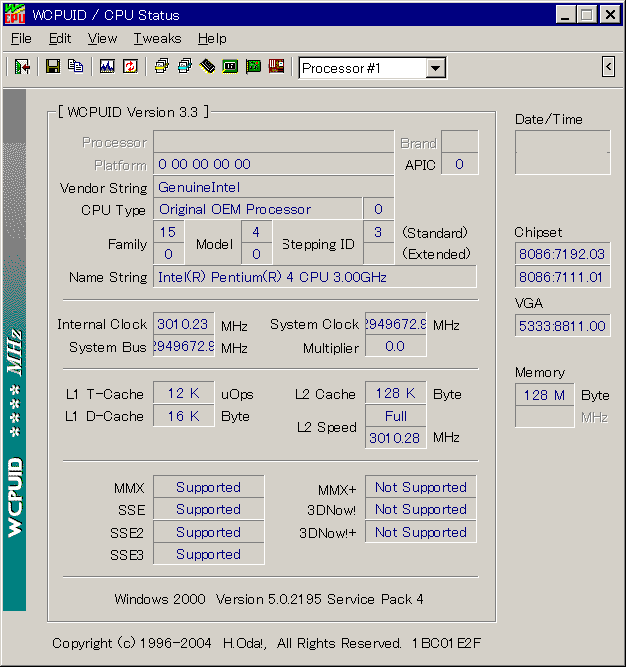
Task: Open the File menu
Action: (21, 39)
